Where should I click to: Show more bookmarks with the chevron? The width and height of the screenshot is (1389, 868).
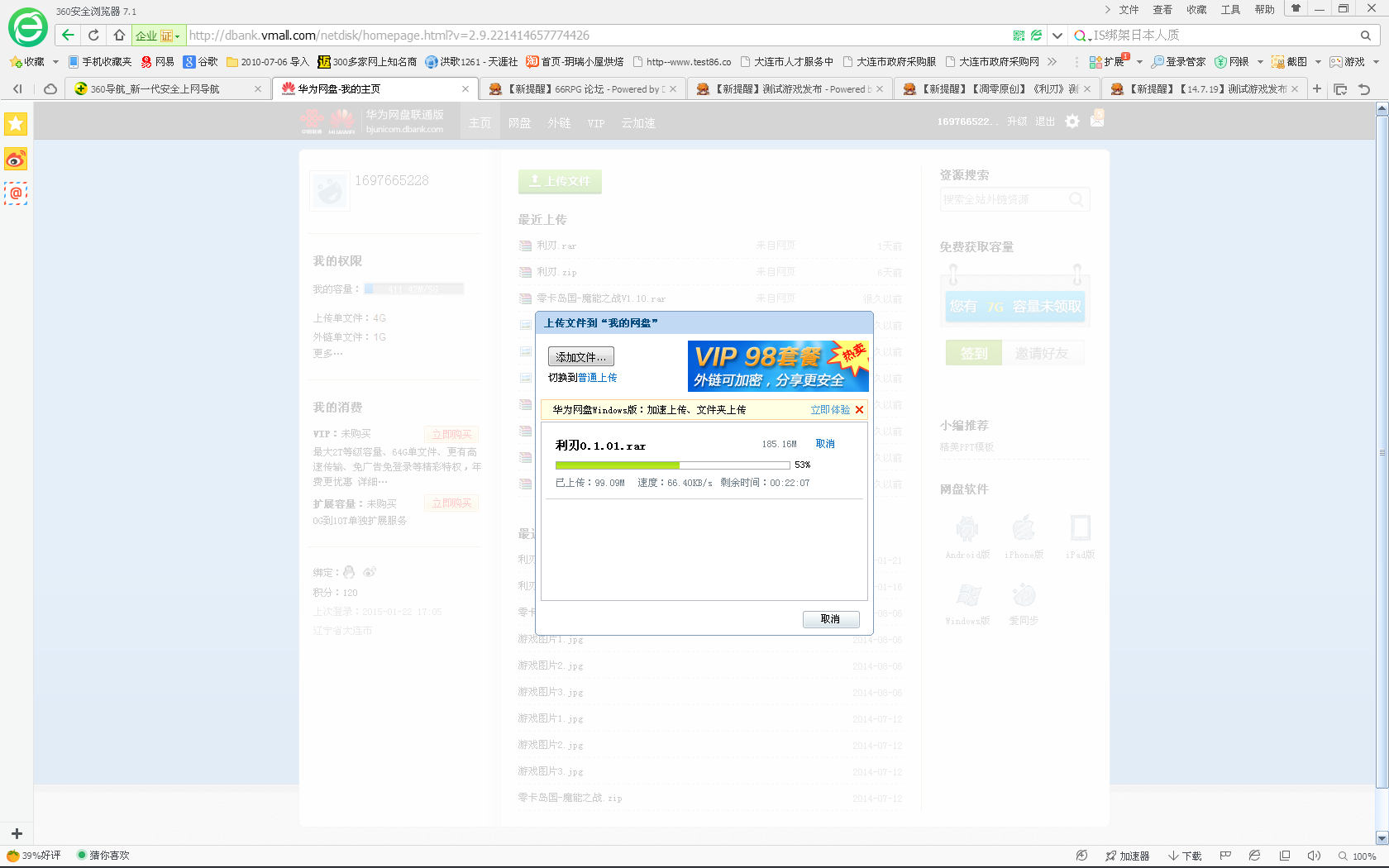[x=1052, y=61]
